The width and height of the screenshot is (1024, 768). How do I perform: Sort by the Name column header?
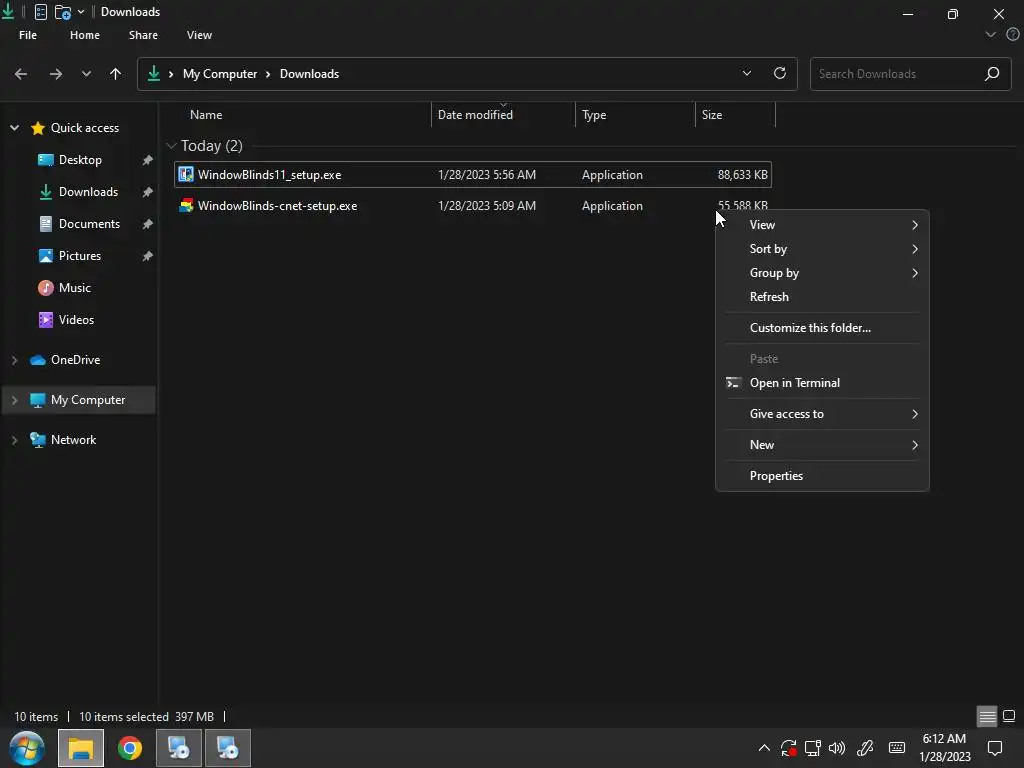[206, 115]
